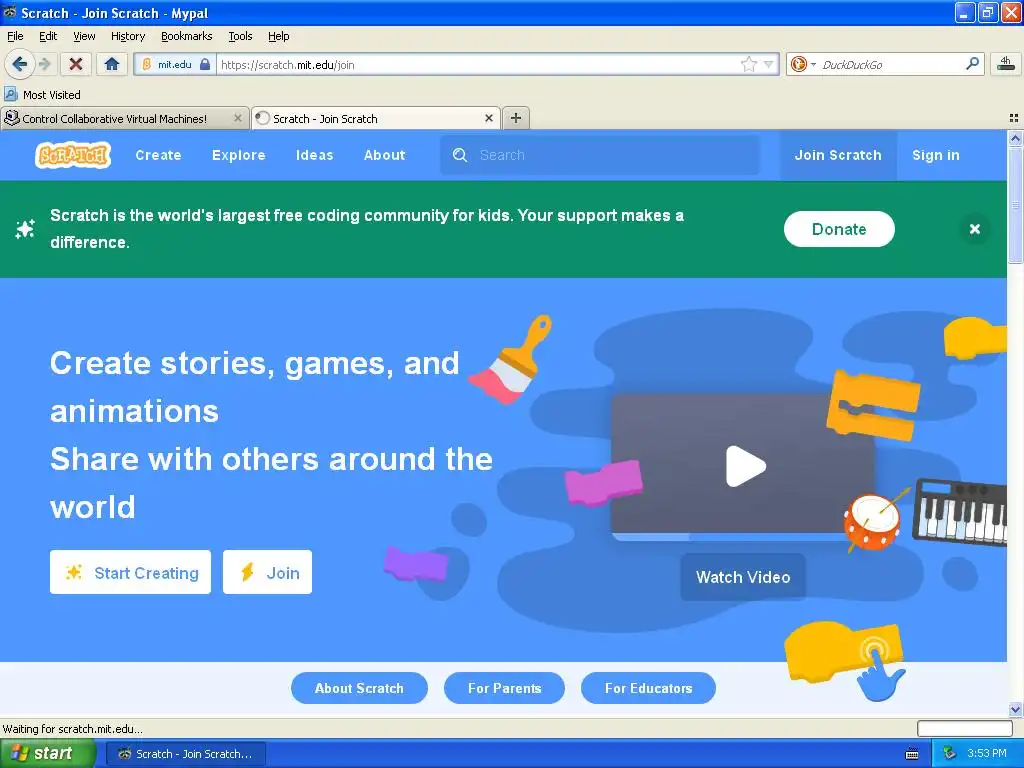Open the Bookmarks menu

(x=187, y=36)
